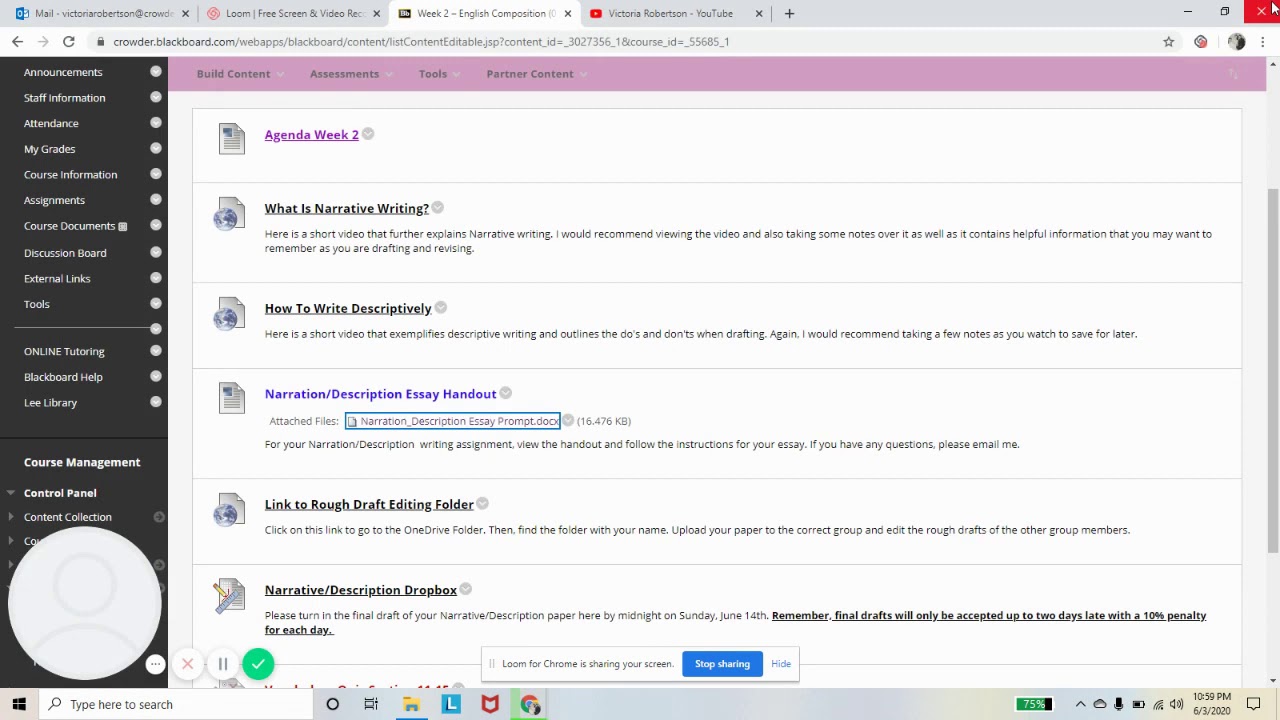Click the Loom green checkmark finish button

(258, 664)
